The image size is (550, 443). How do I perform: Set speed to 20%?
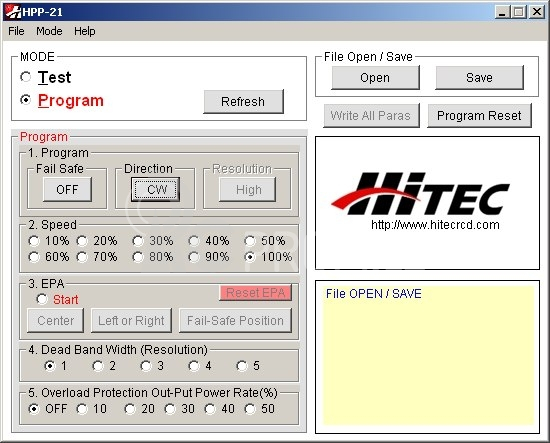[x=82, y=241]
